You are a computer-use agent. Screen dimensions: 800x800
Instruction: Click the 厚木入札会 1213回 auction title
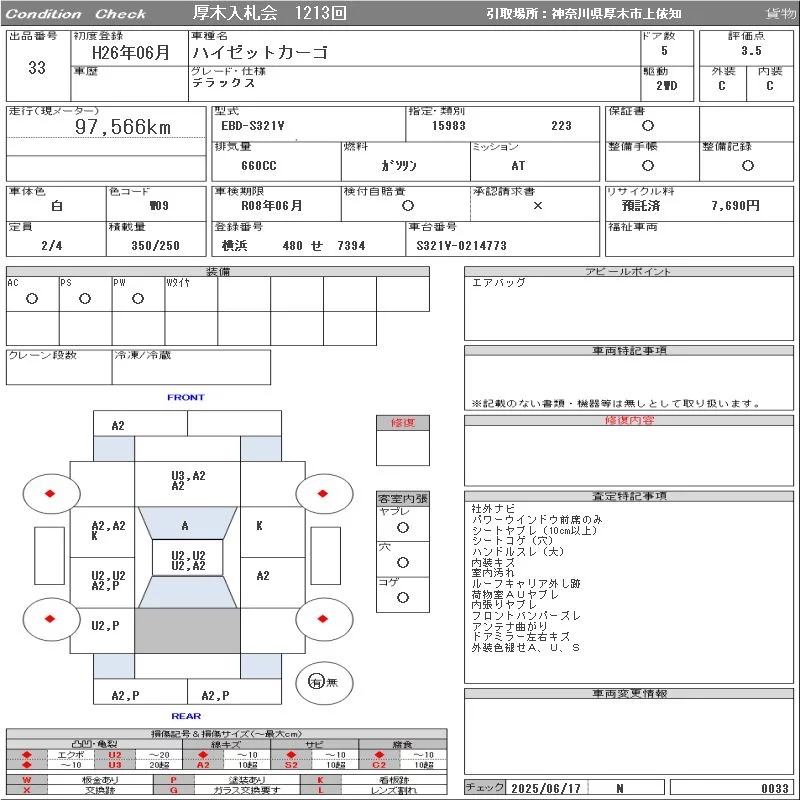coord(269,13)
